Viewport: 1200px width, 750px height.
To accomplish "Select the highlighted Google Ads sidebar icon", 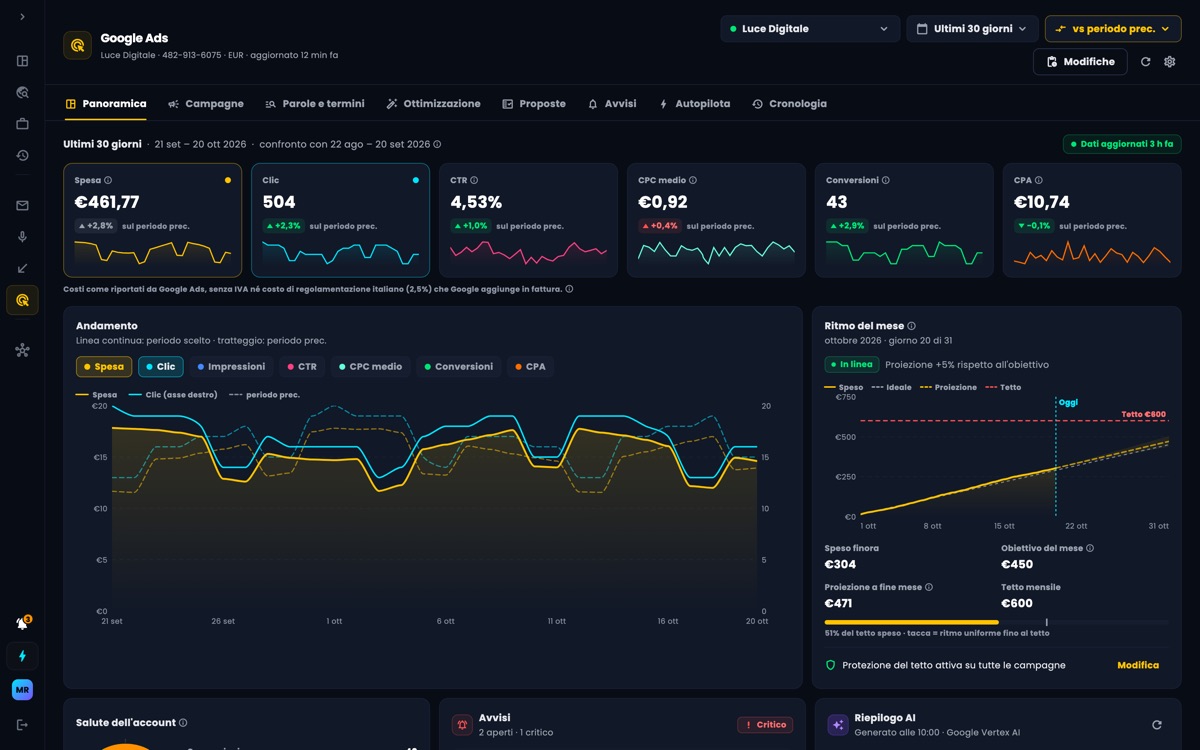I will [x=22, y=300].
